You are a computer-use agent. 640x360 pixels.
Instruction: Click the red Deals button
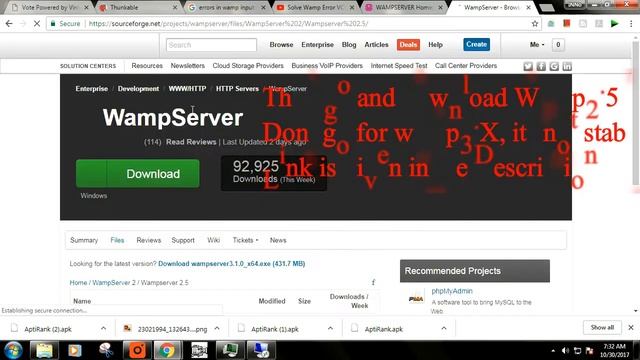(408, 44)
